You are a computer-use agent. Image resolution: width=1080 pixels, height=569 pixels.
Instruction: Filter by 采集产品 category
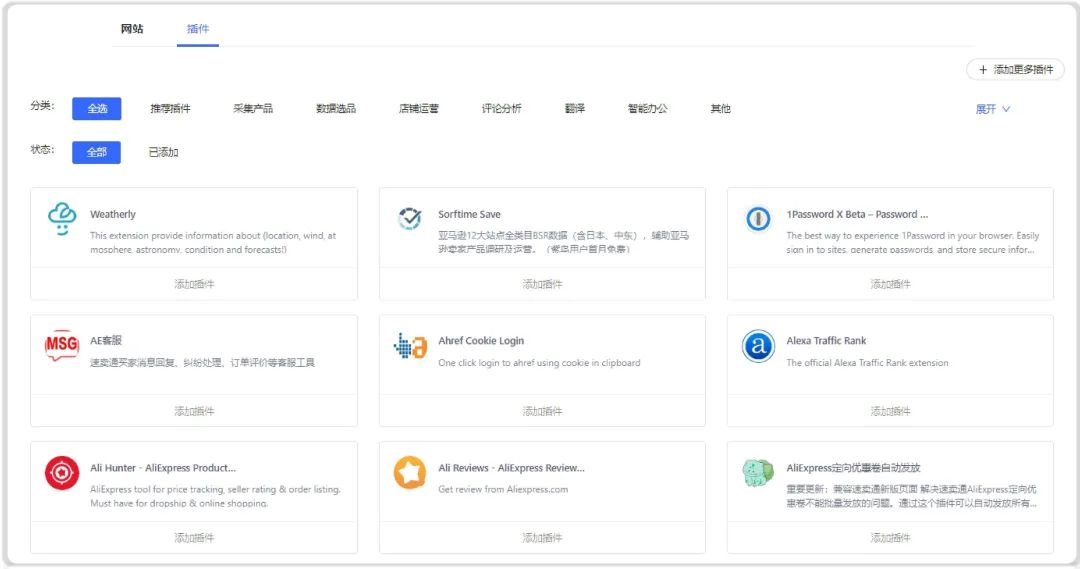pos(253,108)
